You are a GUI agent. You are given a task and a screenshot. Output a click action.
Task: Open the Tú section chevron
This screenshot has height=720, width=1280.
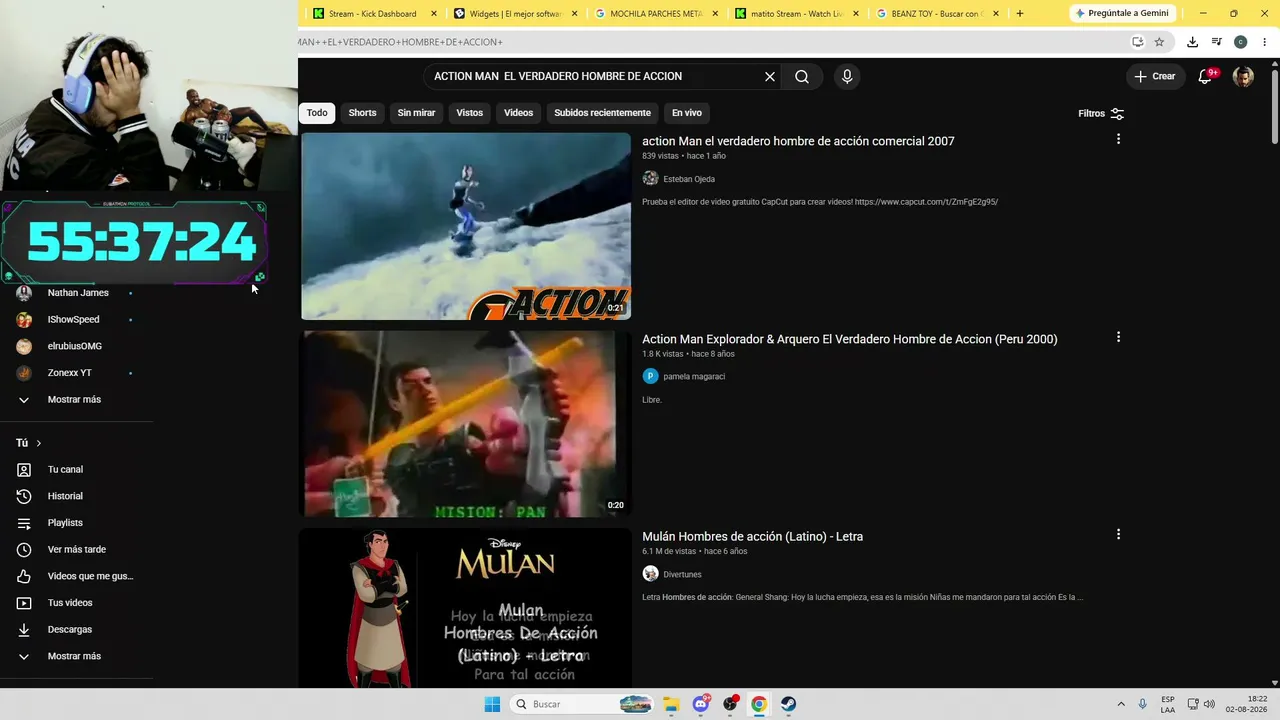[x=39, y=443]
